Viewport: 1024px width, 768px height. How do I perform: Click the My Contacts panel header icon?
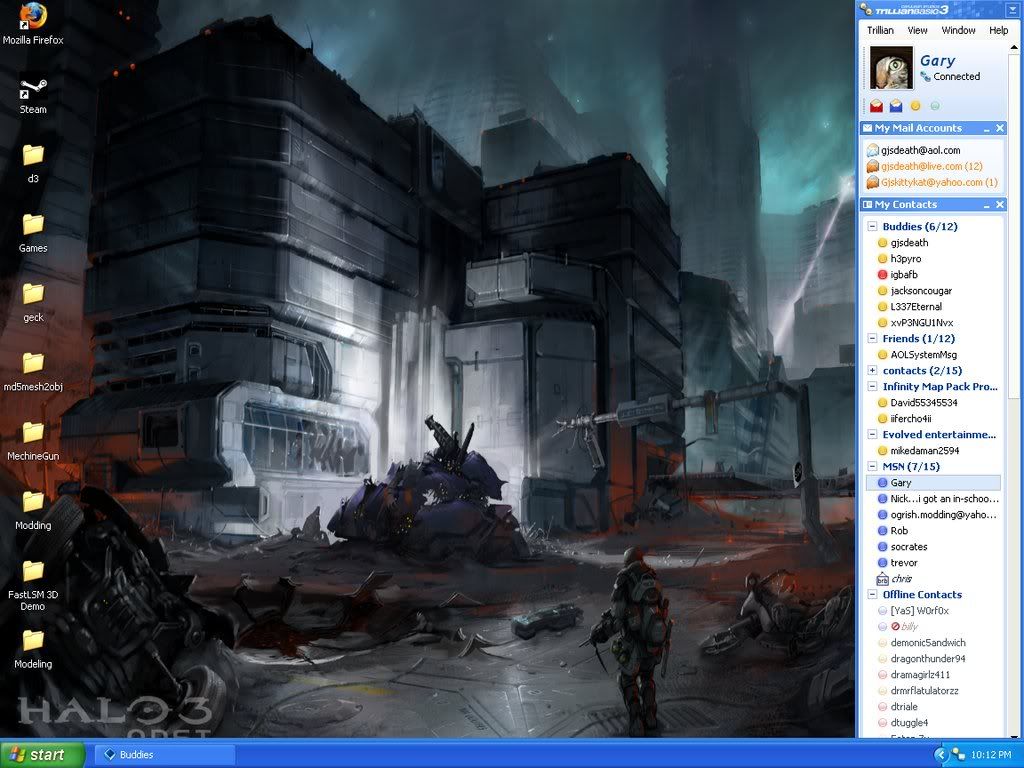pyautogui.click(x=867, y=204)
